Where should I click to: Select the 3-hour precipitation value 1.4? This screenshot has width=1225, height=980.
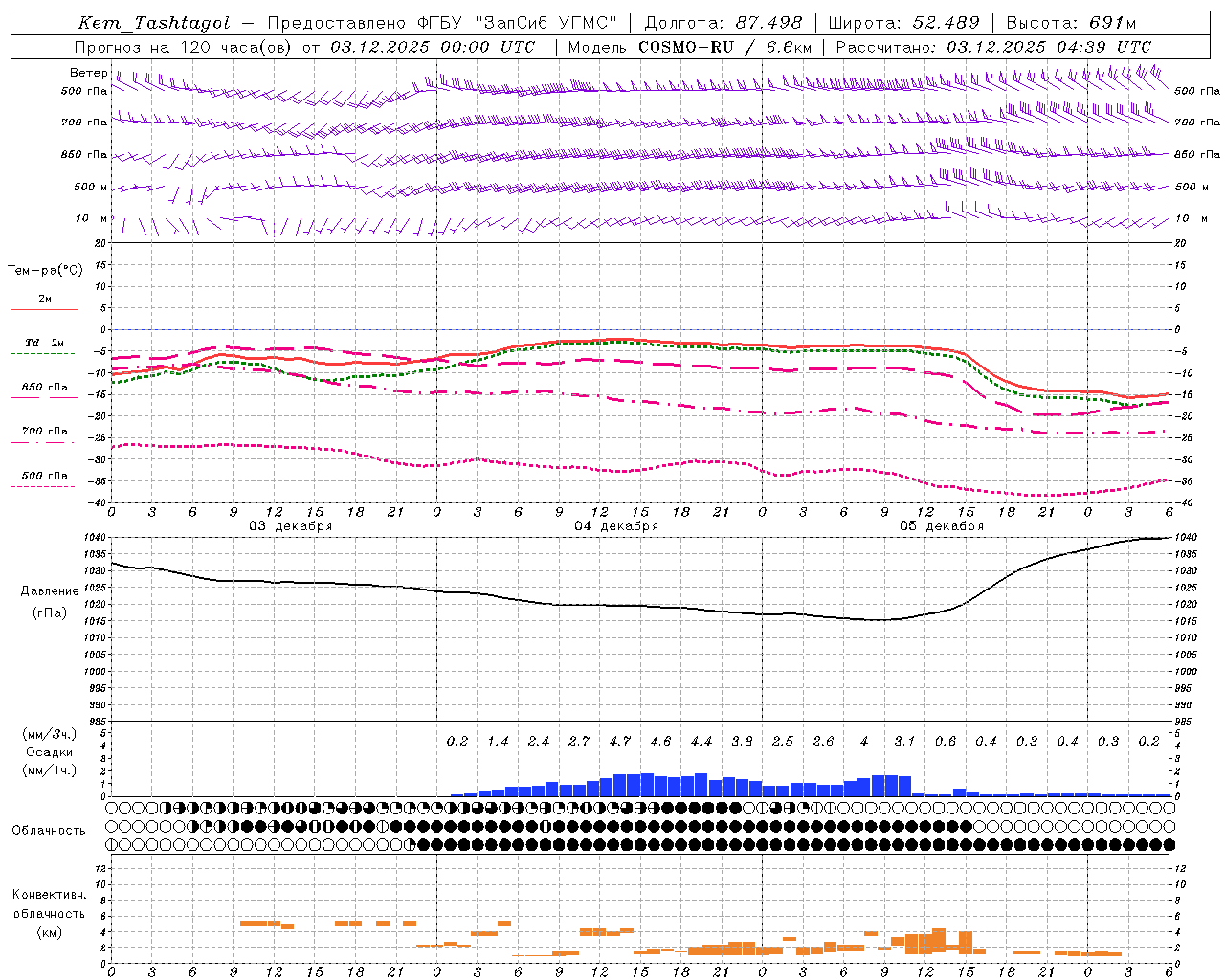(498, 742)
